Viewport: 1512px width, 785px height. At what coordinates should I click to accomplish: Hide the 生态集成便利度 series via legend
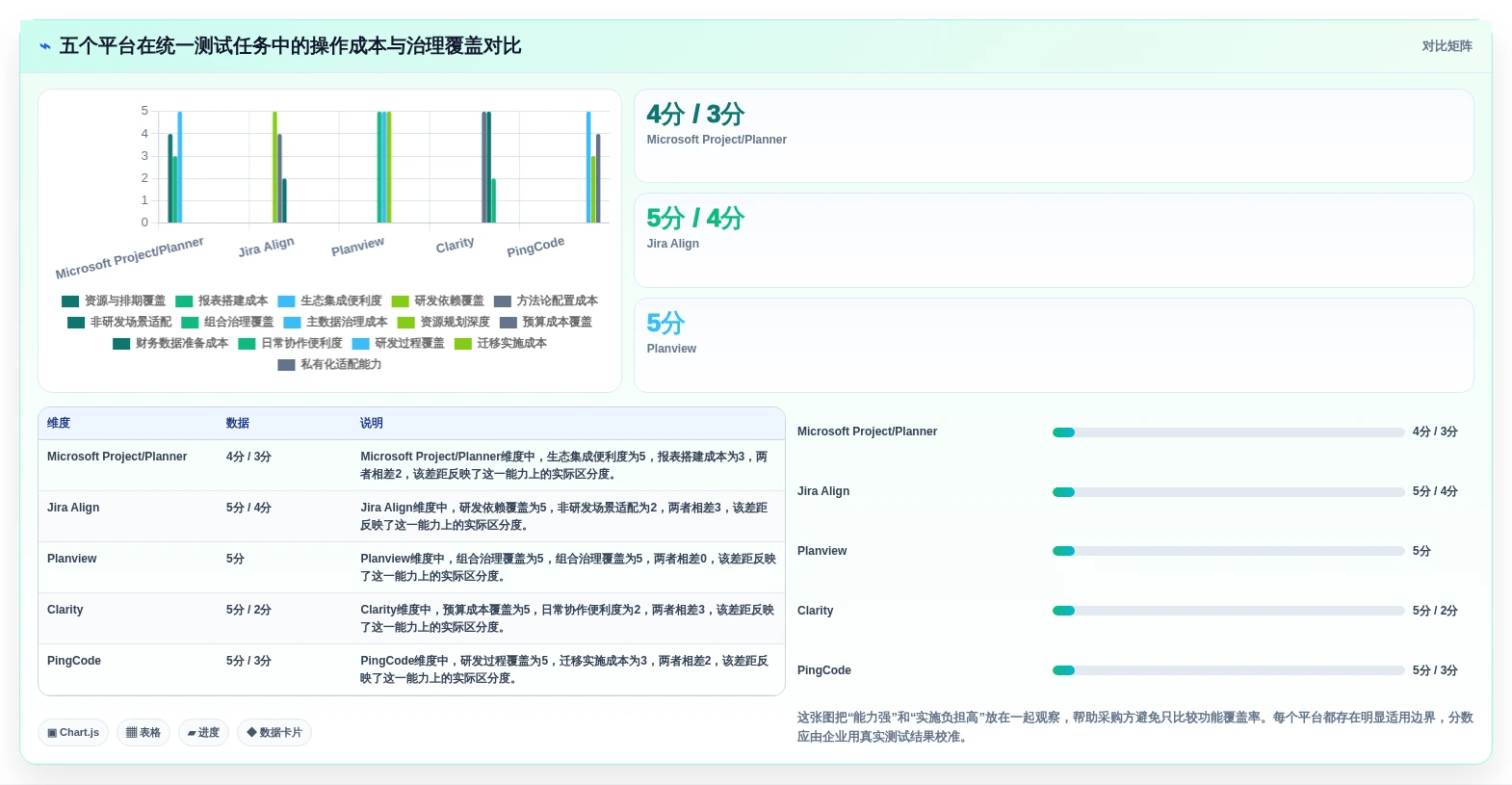(x=329, y=301)
